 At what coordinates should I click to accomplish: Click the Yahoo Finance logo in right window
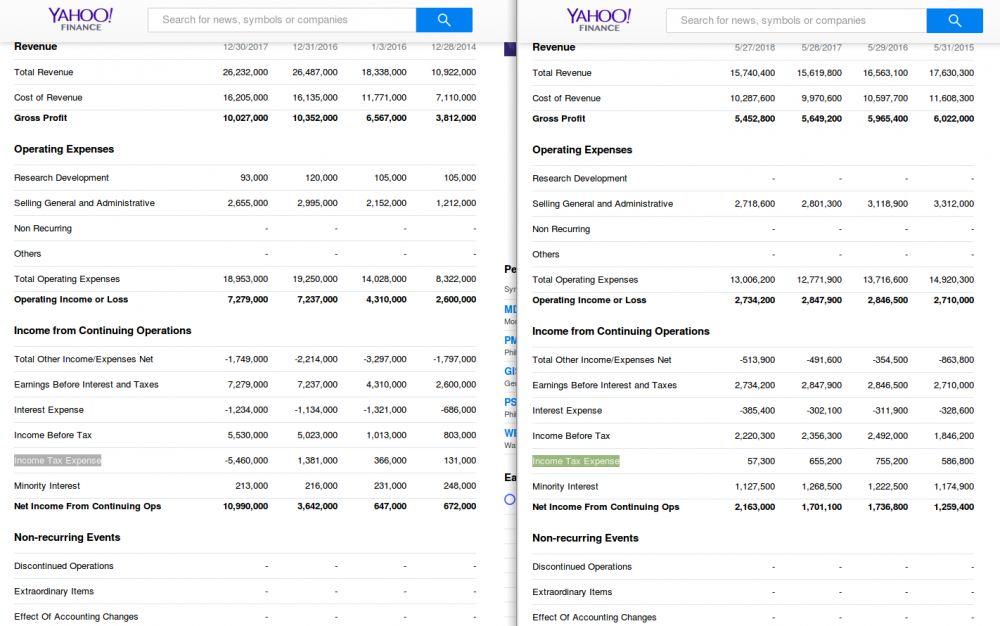tap(598, 19)
